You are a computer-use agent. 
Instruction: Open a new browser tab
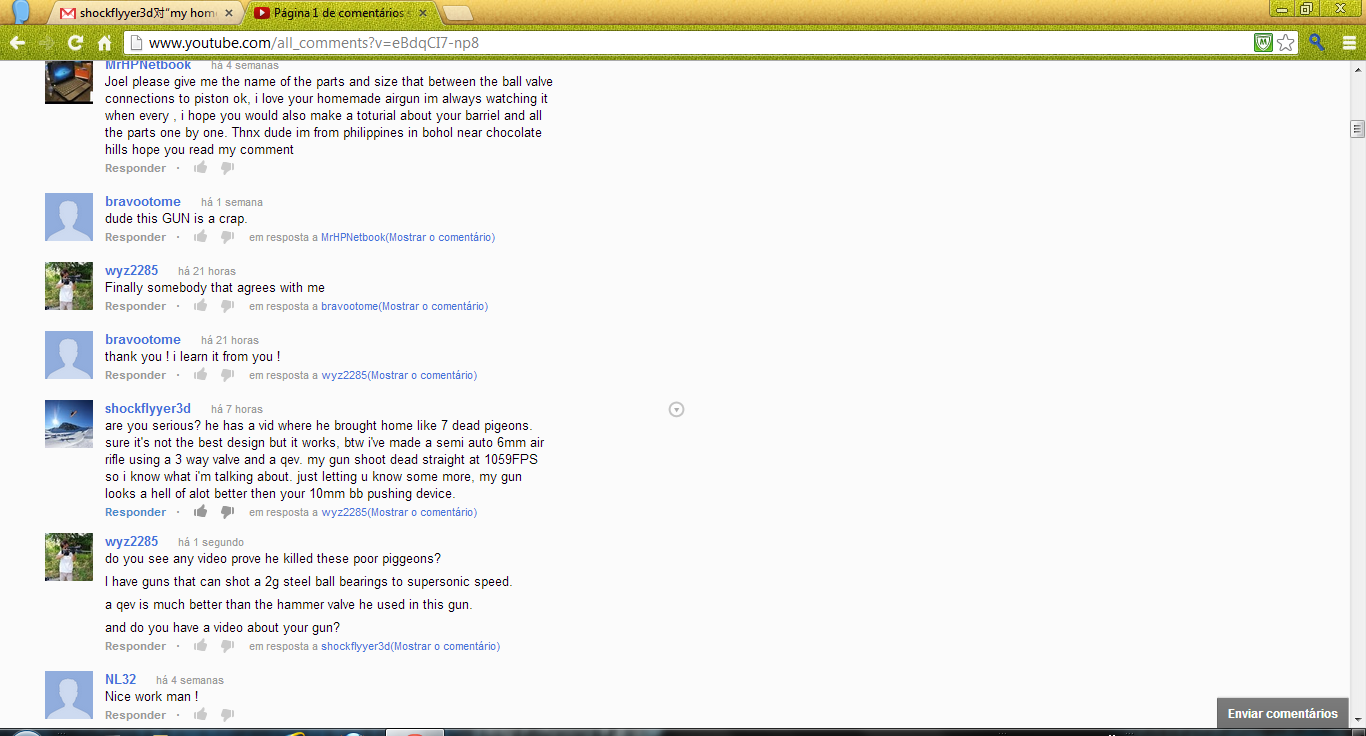coord(457,13)
